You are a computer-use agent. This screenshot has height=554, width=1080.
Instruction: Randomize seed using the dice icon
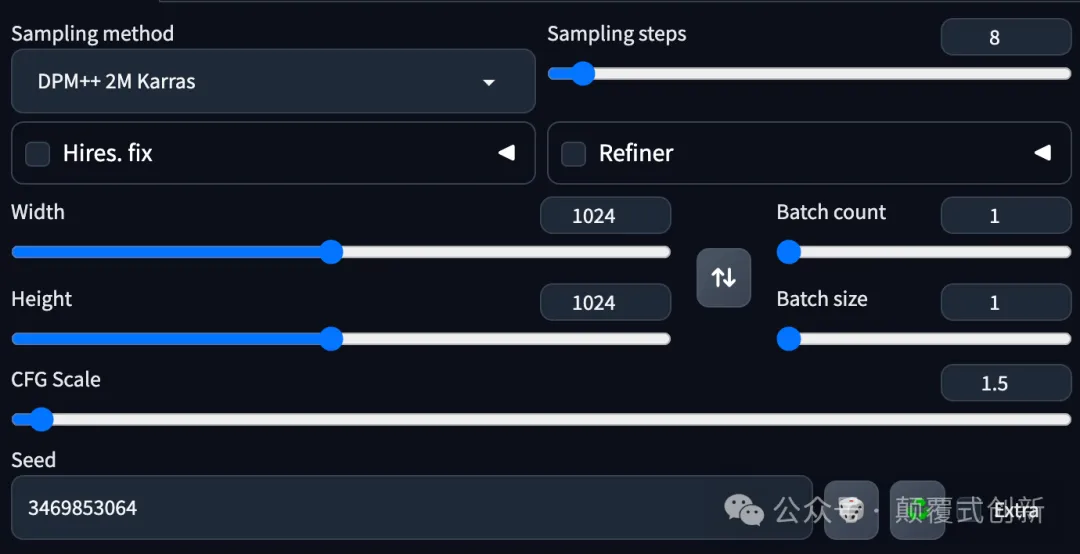coord(851,511)
